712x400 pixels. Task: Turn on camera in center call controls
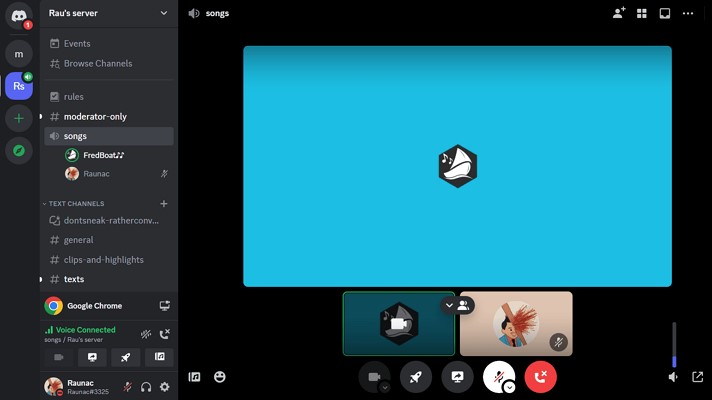coord(373,376)
